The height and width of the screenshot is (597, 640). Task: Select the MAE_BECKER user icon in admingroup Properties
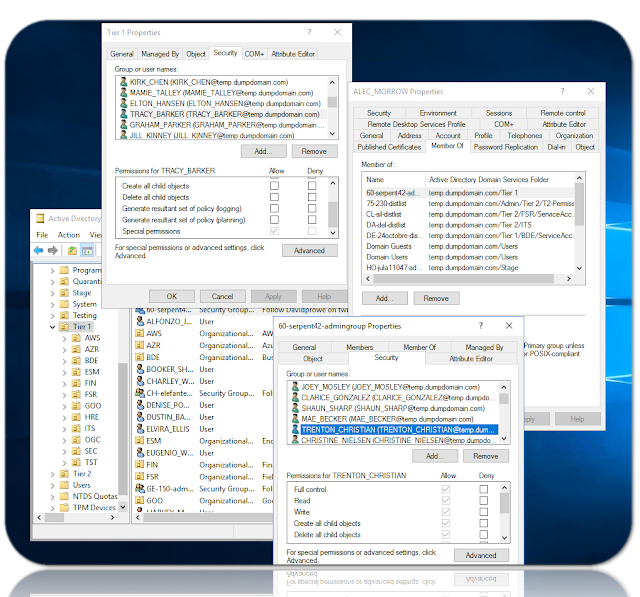(x=295, y=419)
